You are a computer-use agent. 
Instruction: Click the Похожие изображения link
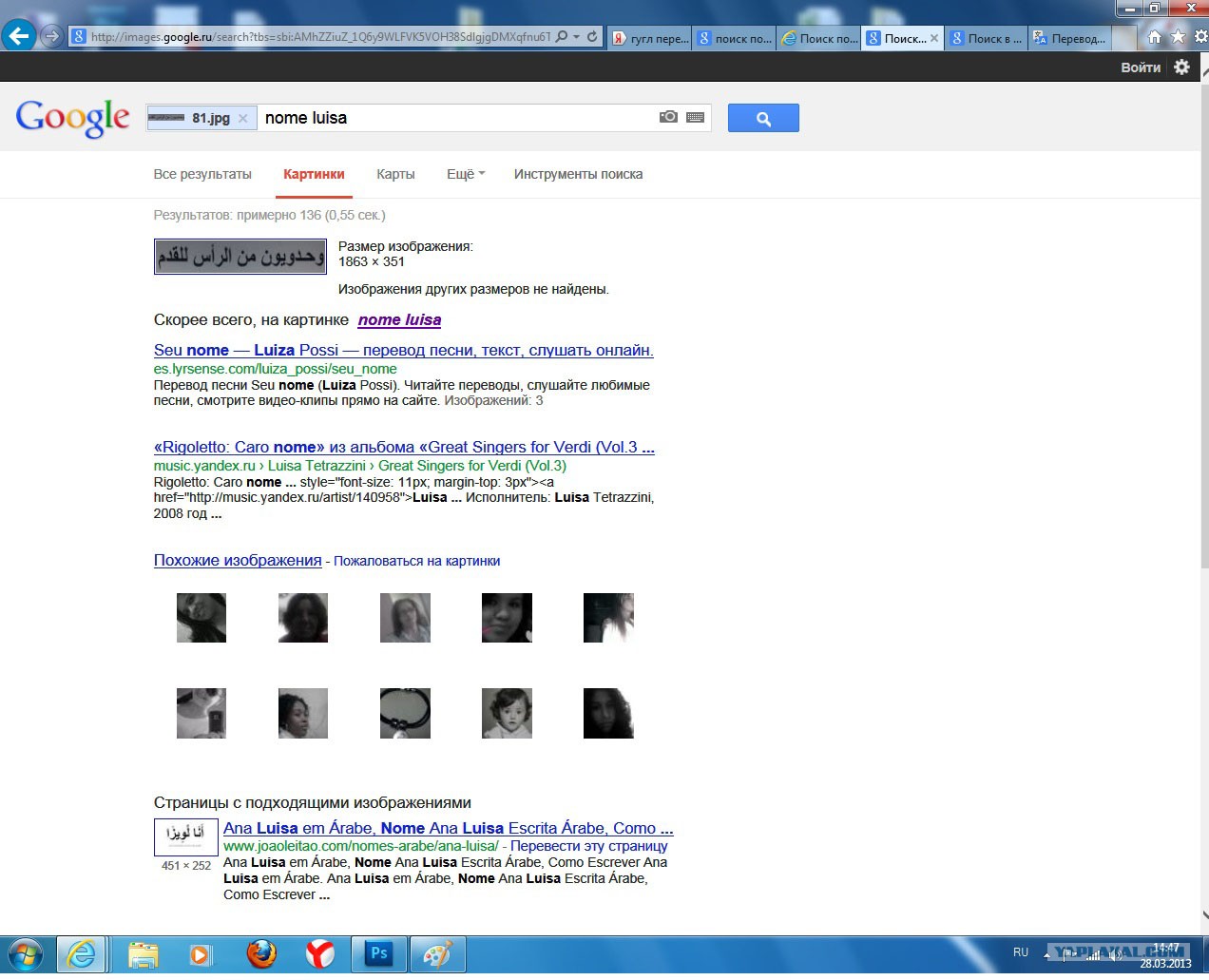(x=238, y=561)
